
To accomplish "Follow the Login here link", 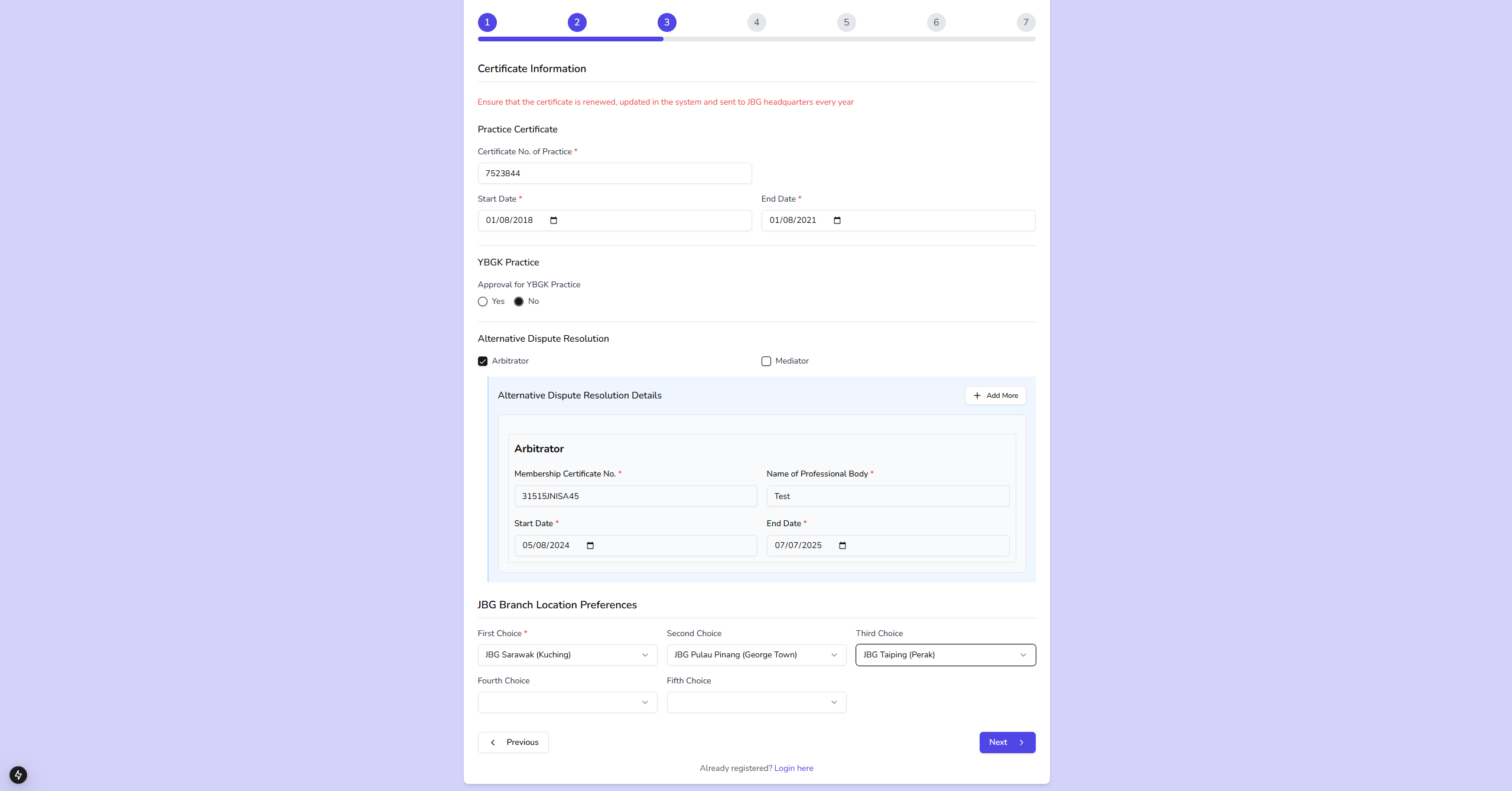I will pos(794,769).
